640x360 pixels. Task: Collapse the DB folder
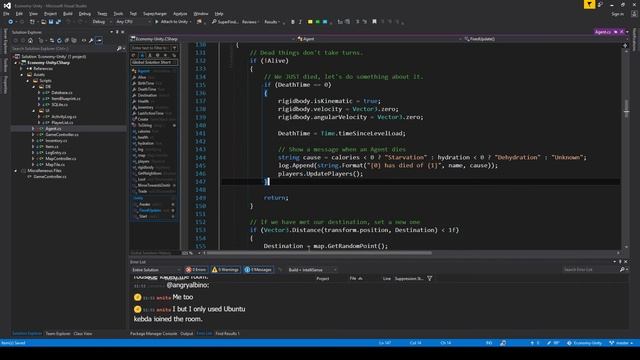pyautogui.click(x=34, y=87)
